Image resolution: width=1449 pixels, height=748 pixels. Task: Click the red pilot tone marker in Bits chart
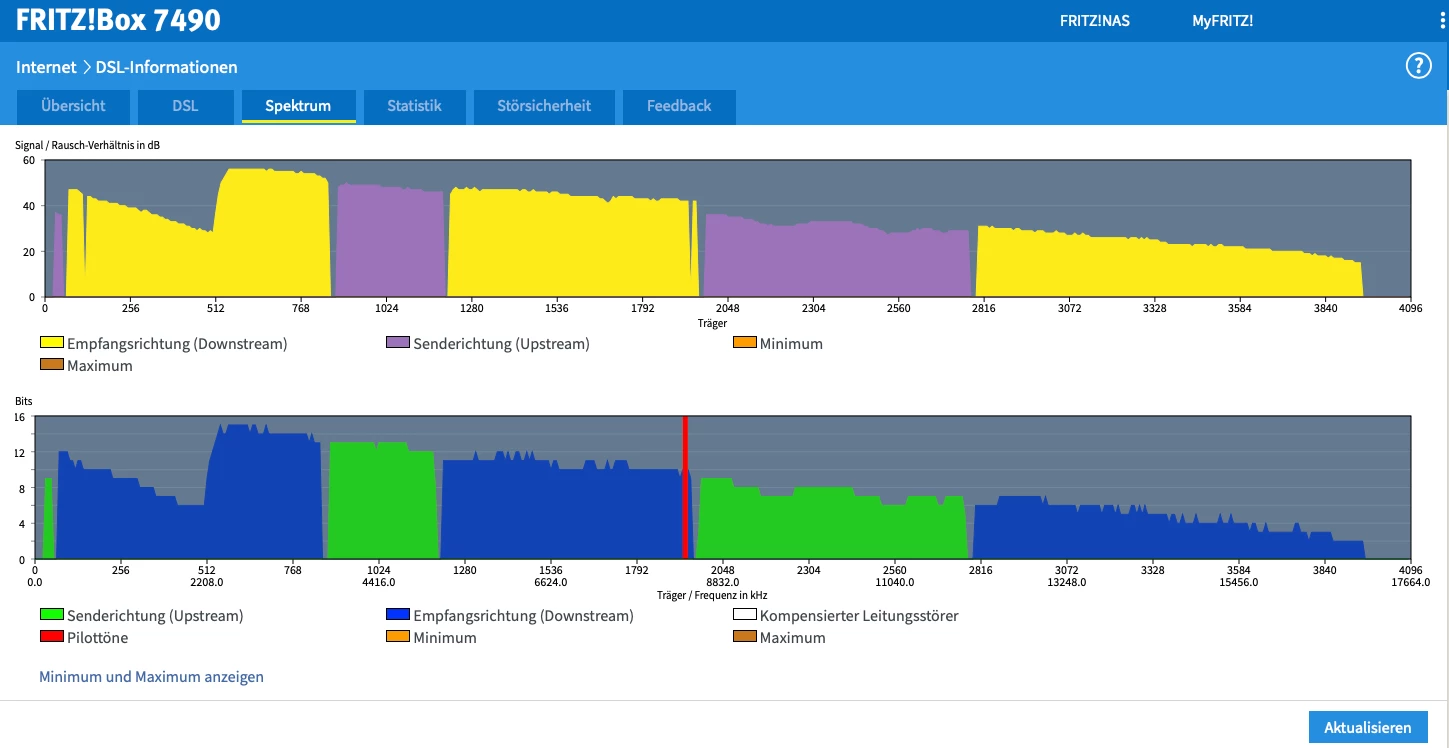(685, 487)
